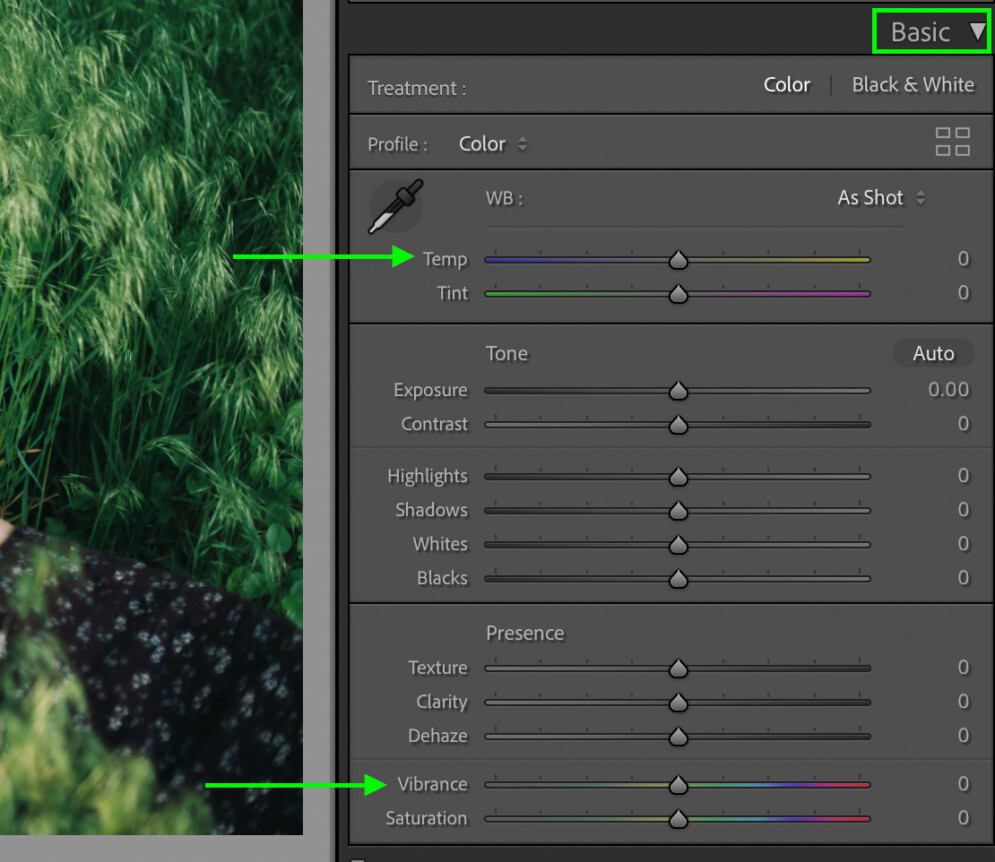This screenshot has width=995, height=862.
Task: Click the Temp slider handle
Action: coord(678,260)
